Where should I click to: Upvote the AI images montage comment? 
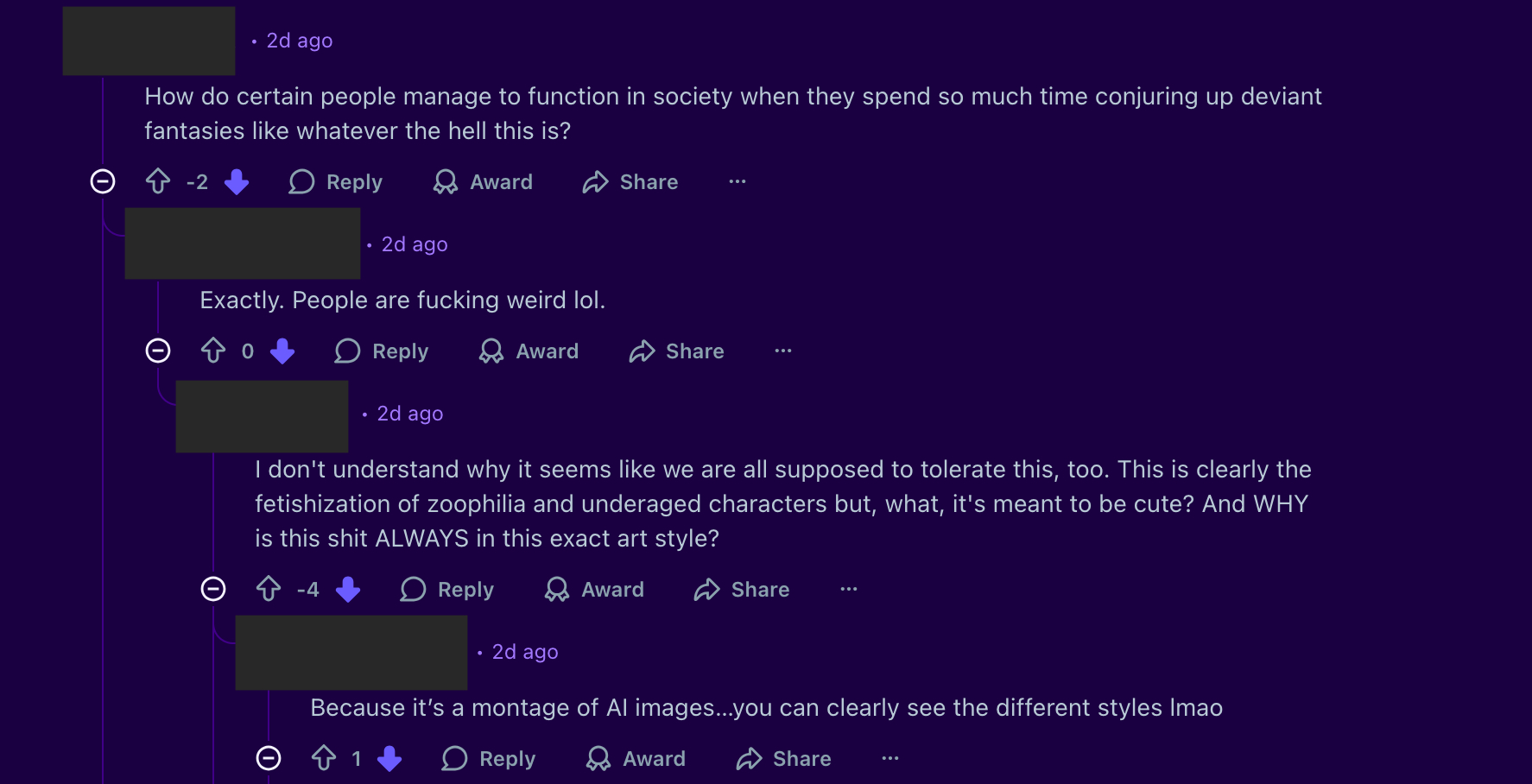click(324, 758)
